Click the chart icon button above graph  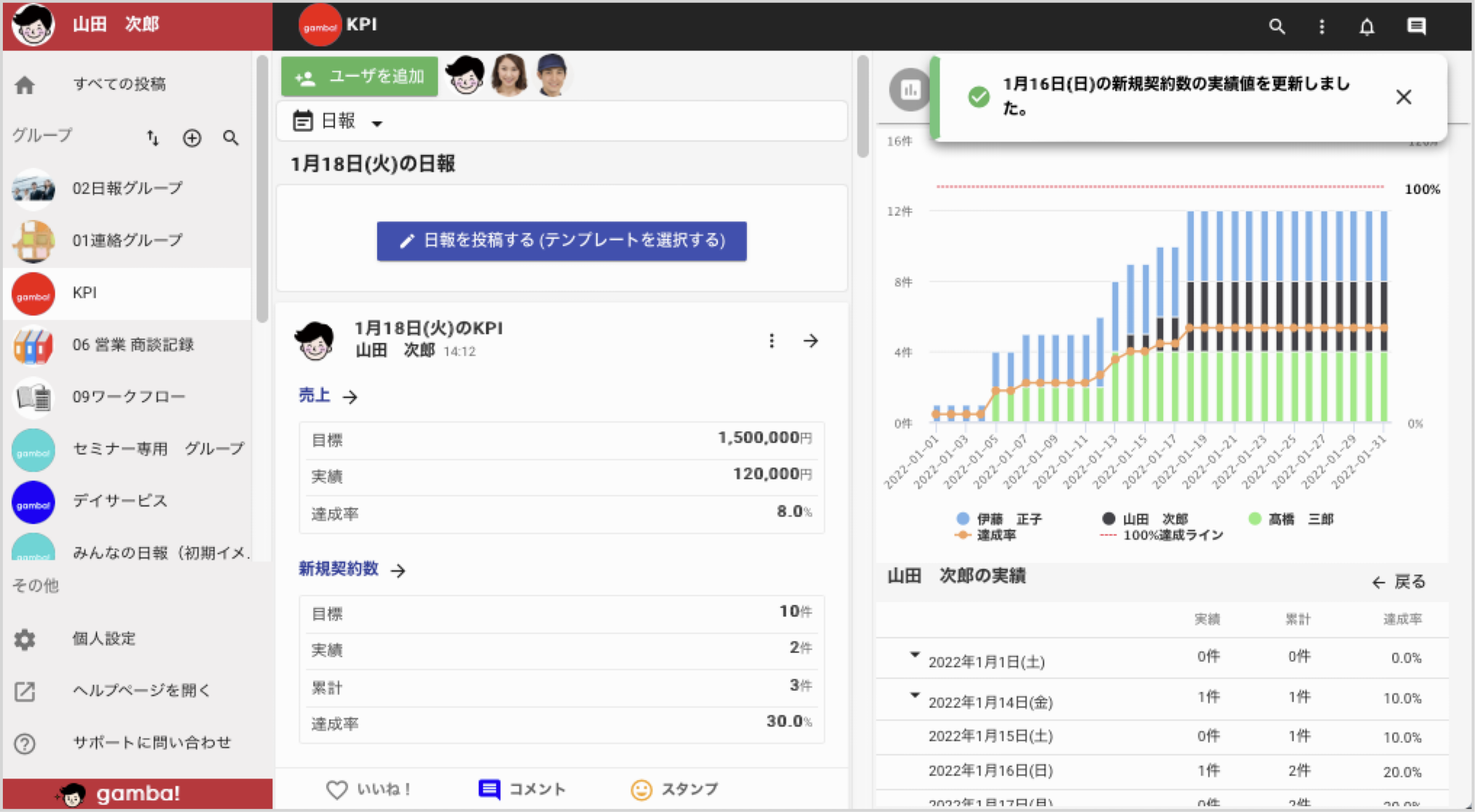[910, 90]
